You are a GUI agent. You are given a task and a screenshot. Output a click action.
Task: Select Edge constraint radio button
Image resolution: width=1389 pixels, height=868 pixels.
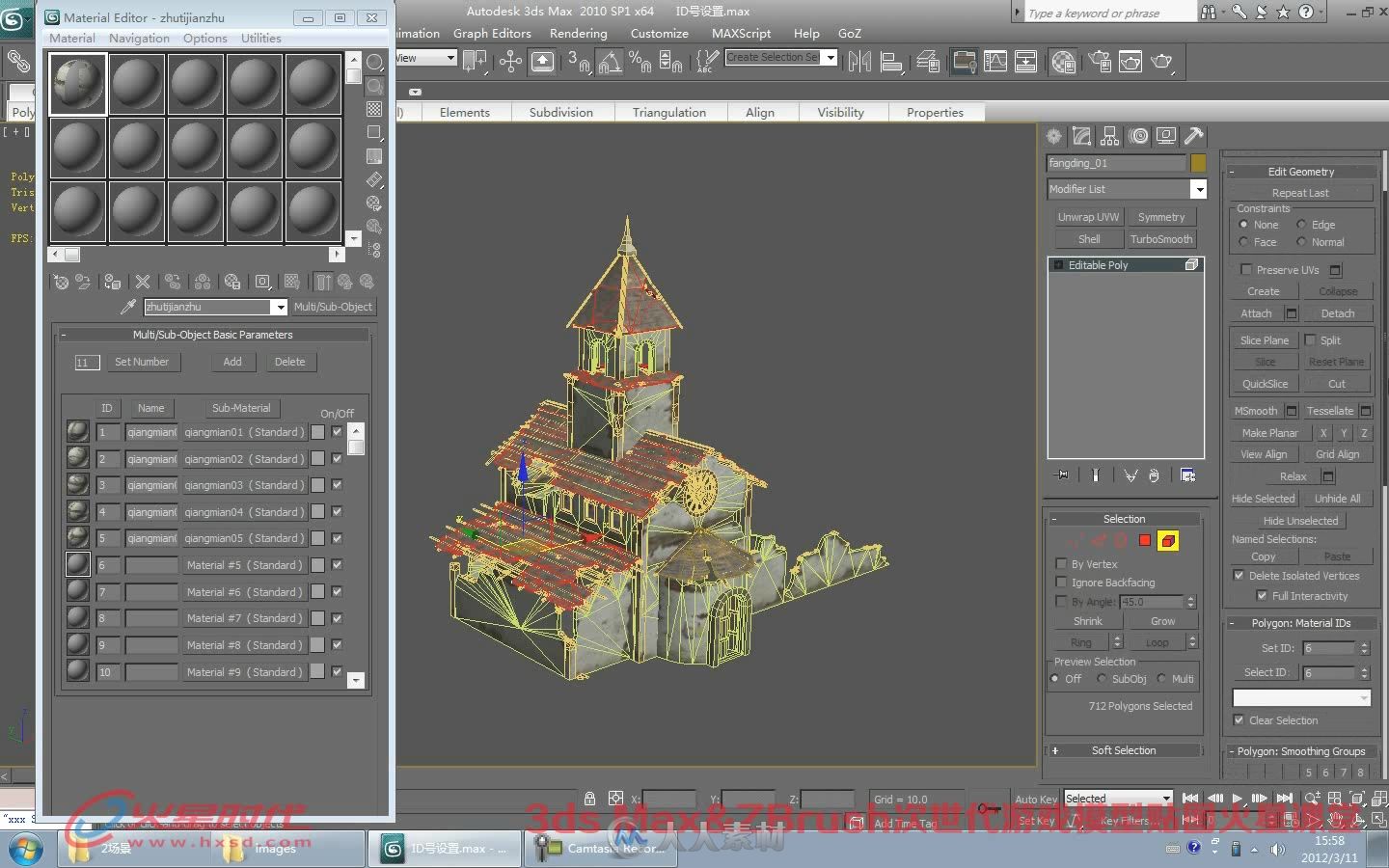(1301, 225)
